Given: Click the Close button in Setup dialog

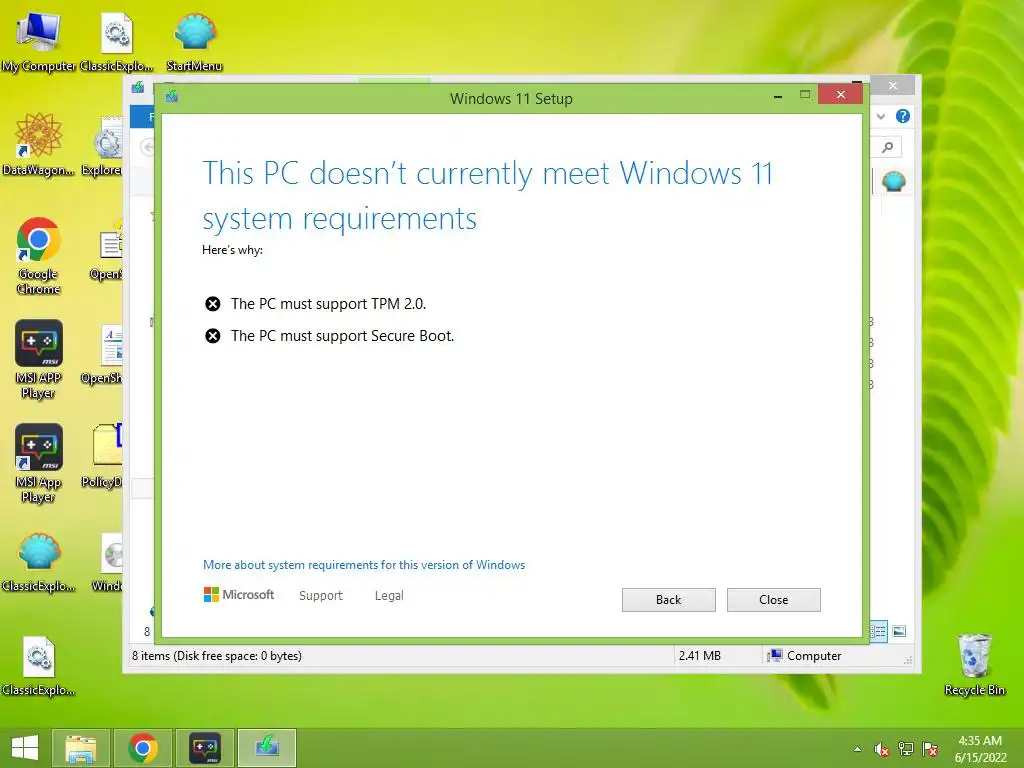Looking at the screenshot, I should (773, 600).
